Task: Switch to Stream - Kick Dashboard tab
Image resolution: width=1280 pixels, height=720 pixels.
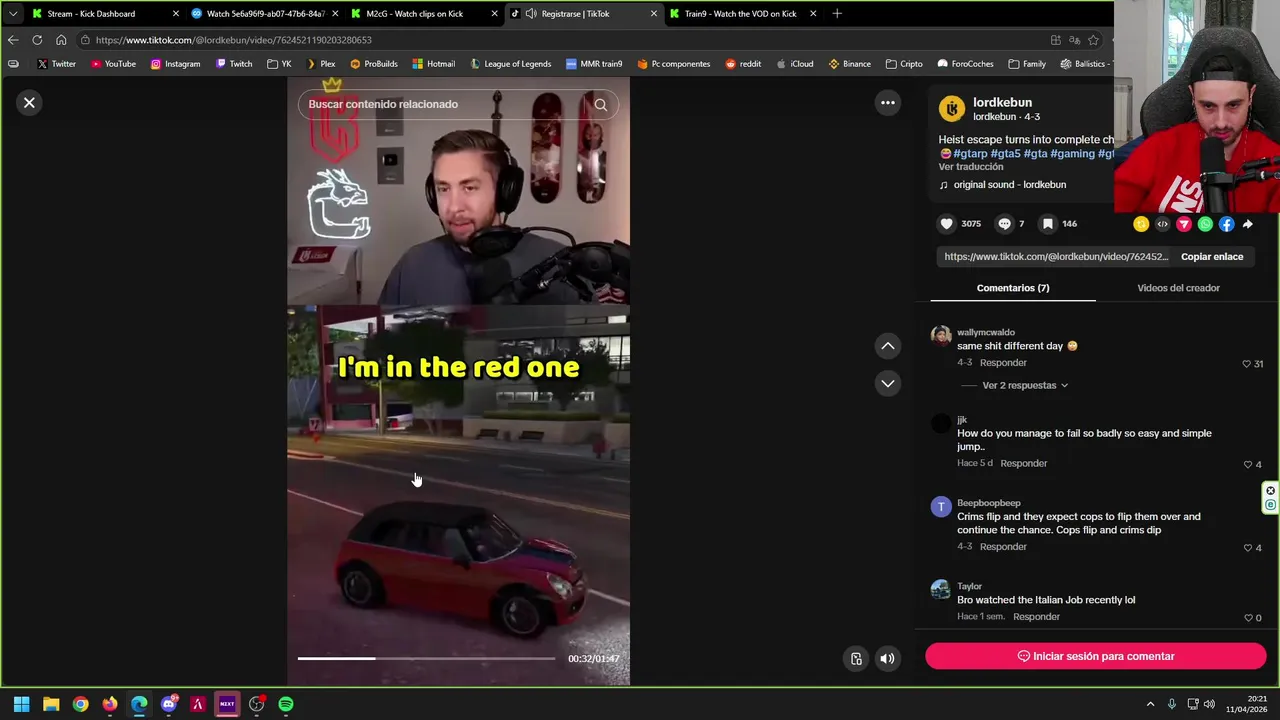Action: coord(103,14)
